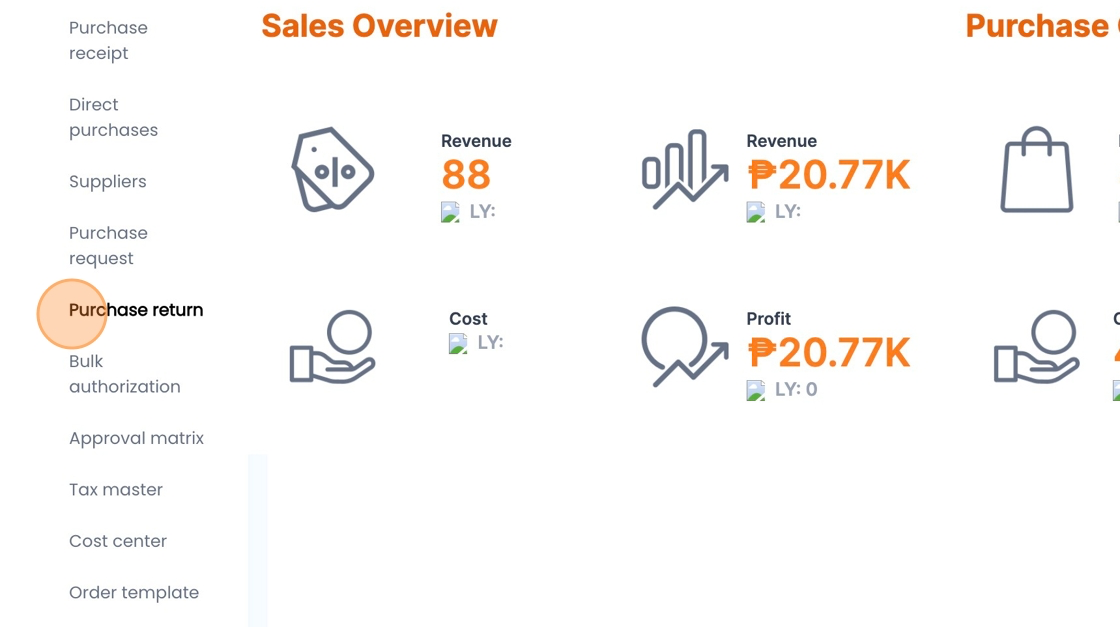The width and height of the screenshot is (1120, 628).
Task: Click the bar chart revenue icon
Action: [684, 169]
